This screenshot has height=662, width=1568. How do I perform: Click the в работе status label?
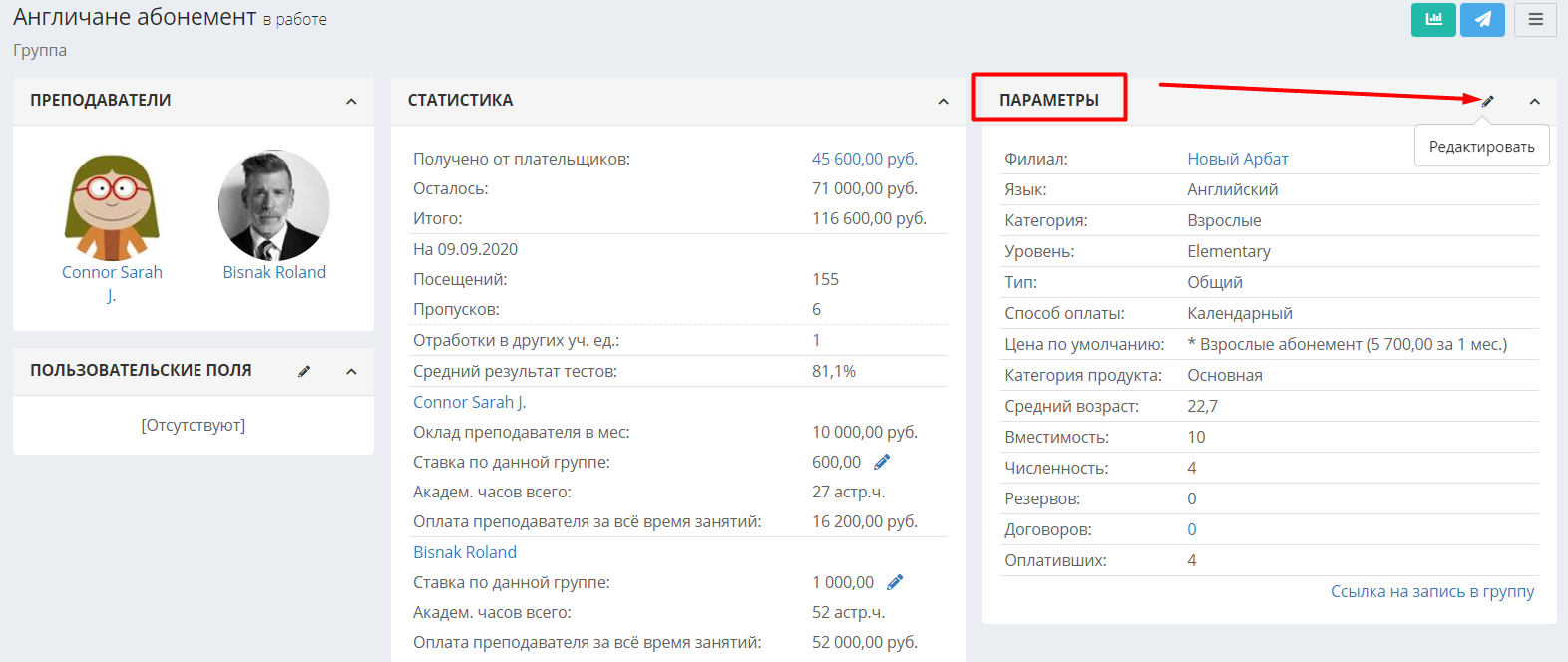click(295, 19)
